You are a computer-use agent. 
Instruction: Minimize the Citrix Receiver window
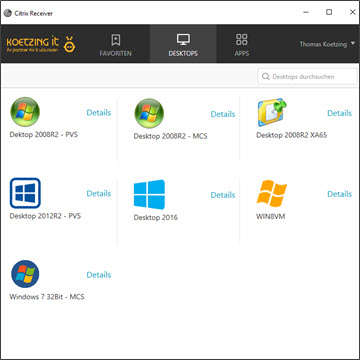[x=306, y=12]
